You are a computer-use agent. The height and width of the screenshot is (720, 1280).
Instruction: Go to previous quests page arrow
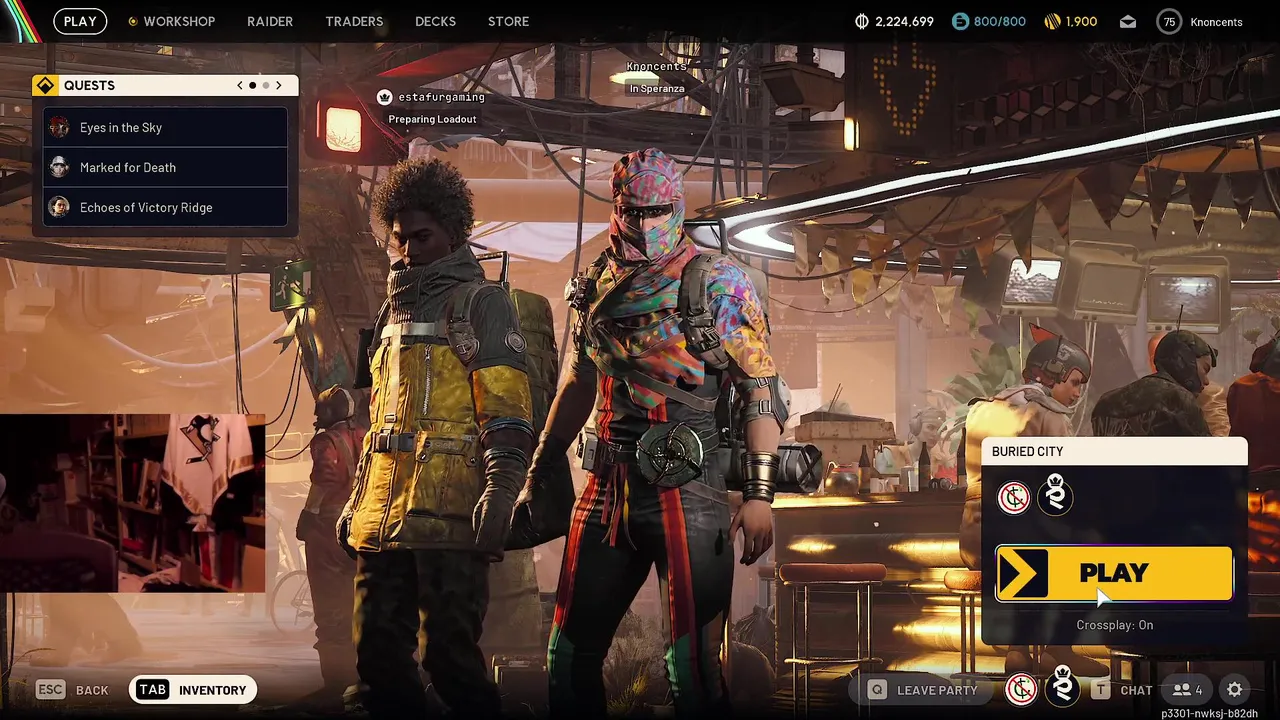[x=240, y=85]
